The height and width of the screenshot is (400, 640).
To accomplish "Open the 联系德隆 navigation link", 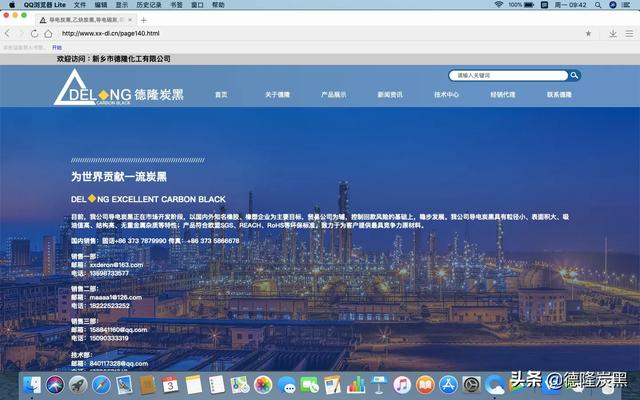I will click(559, 95).
